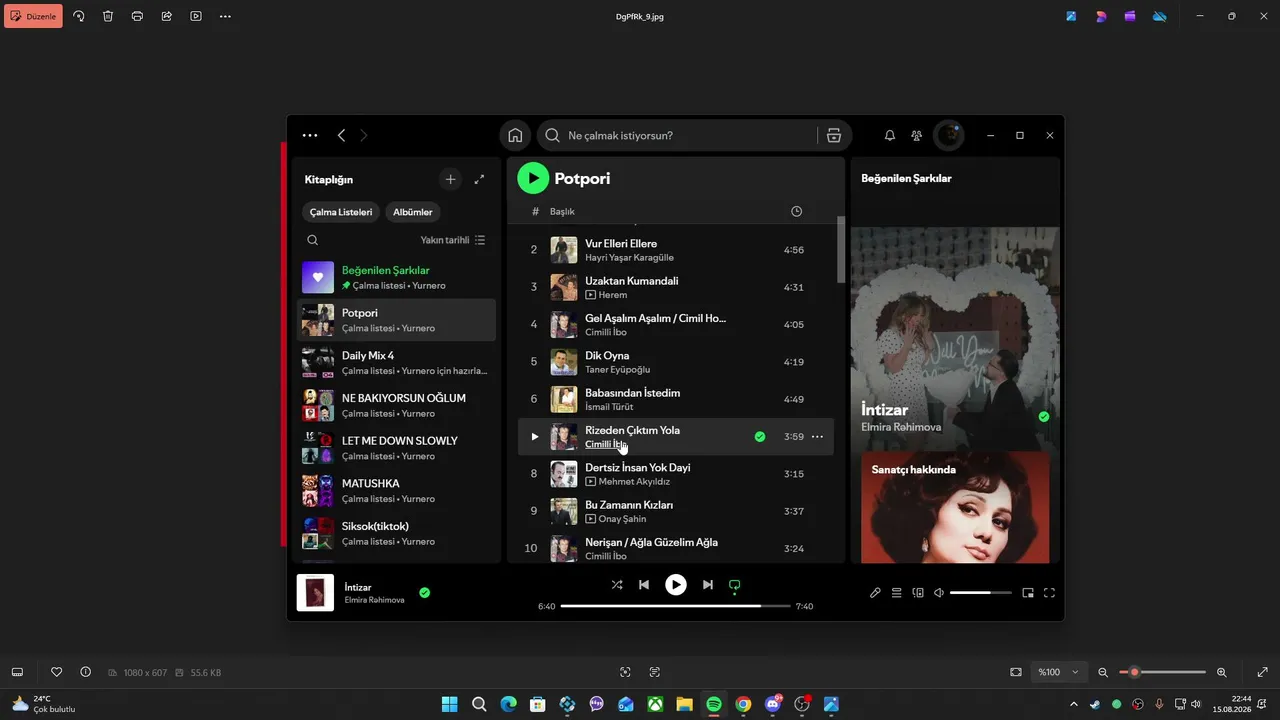Screen dimensions: 1280x720
Task: Print the image from Photos toolbar
Action: (x=137, y=16)
